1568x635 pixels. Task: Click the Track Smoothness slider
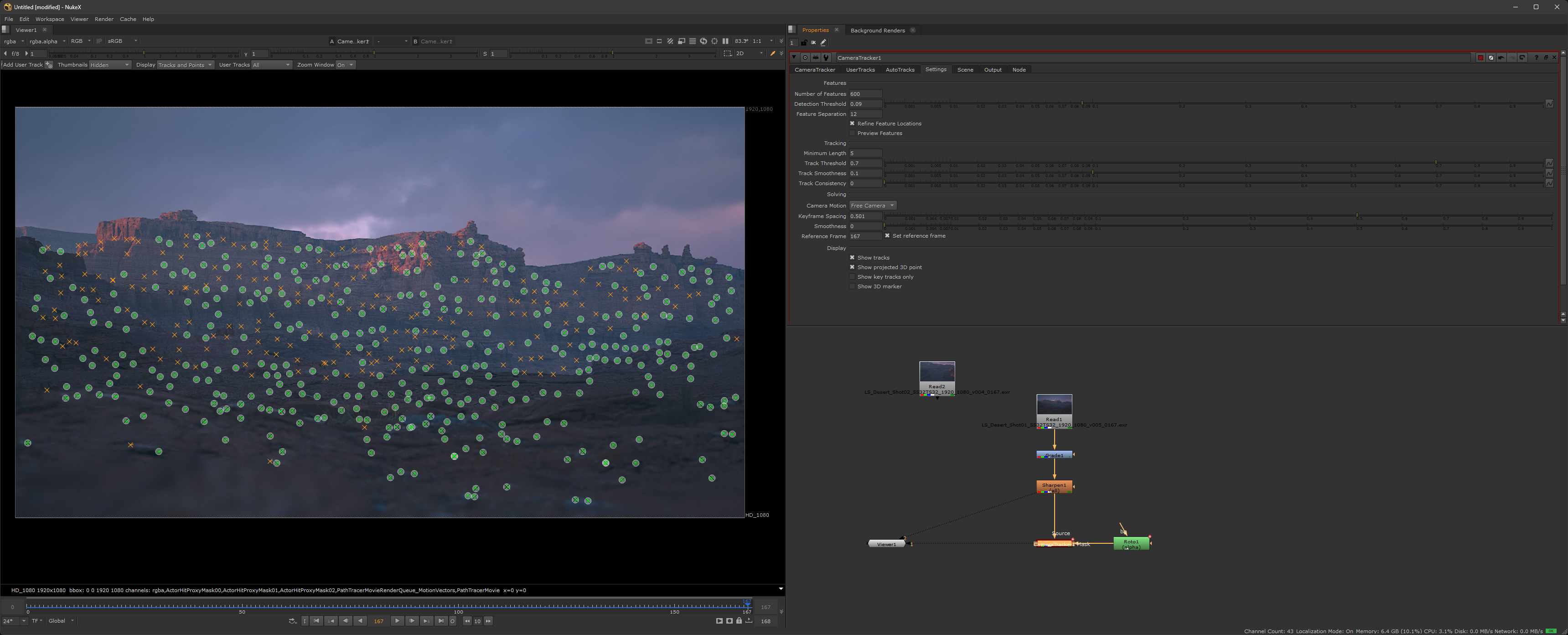[1214, 173]
